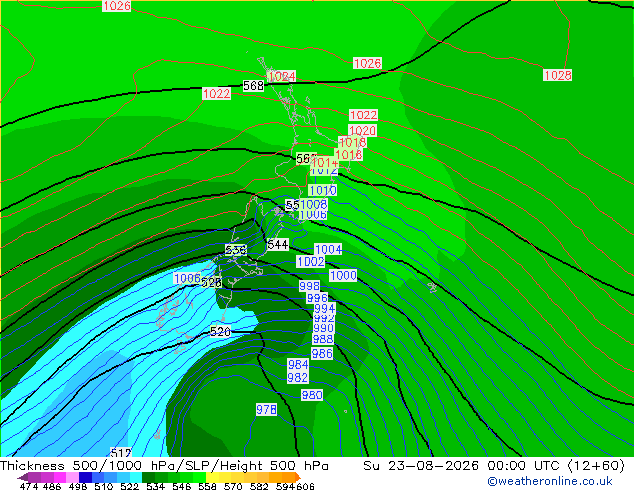Screen dimensions: 634x490
Task: Click the blue 984 isobar label
Action: pyautogui.click(x=298, y=365)
